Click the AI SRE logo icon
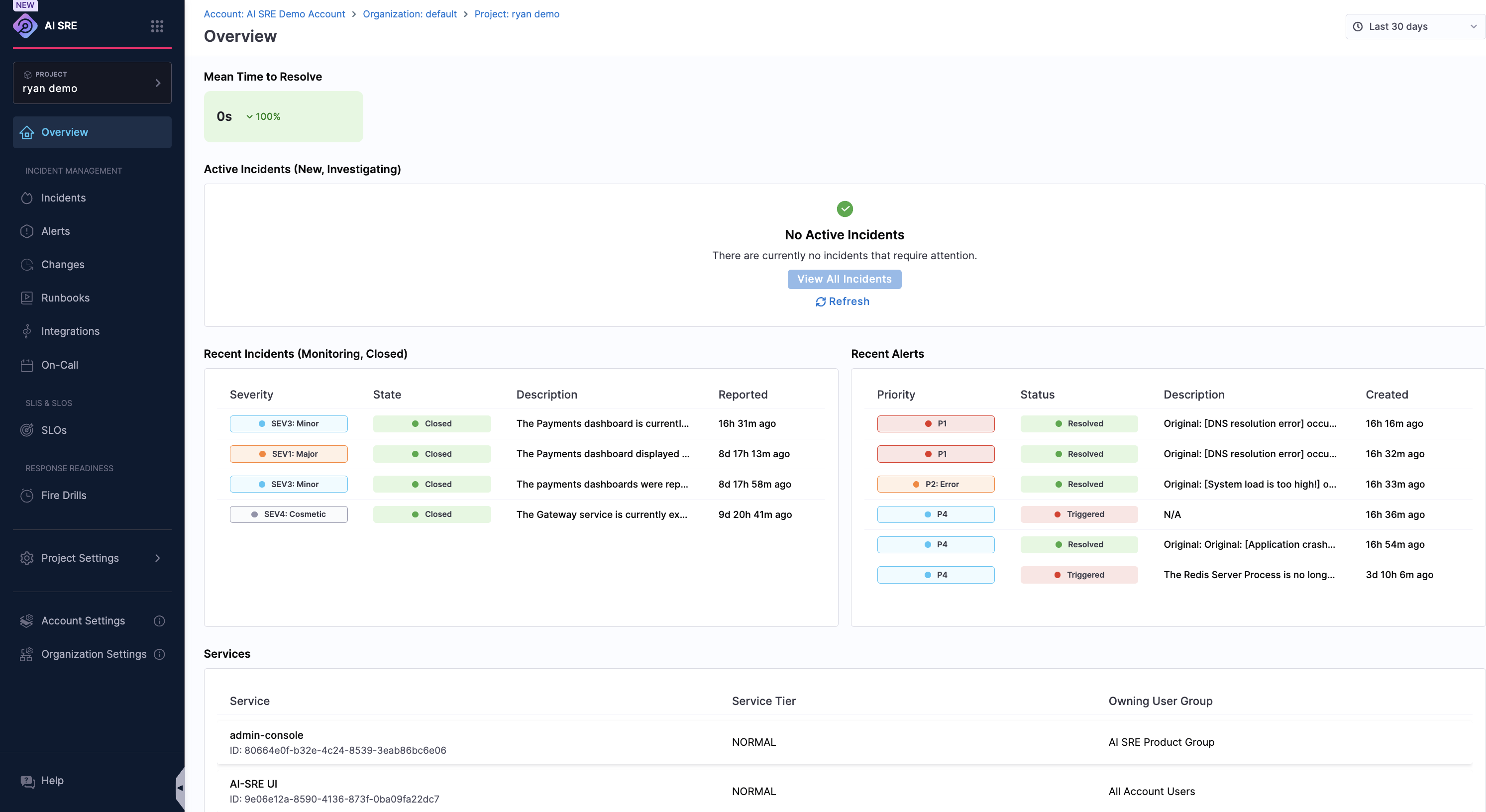The image size is (1486, 812). pos(25,25)
